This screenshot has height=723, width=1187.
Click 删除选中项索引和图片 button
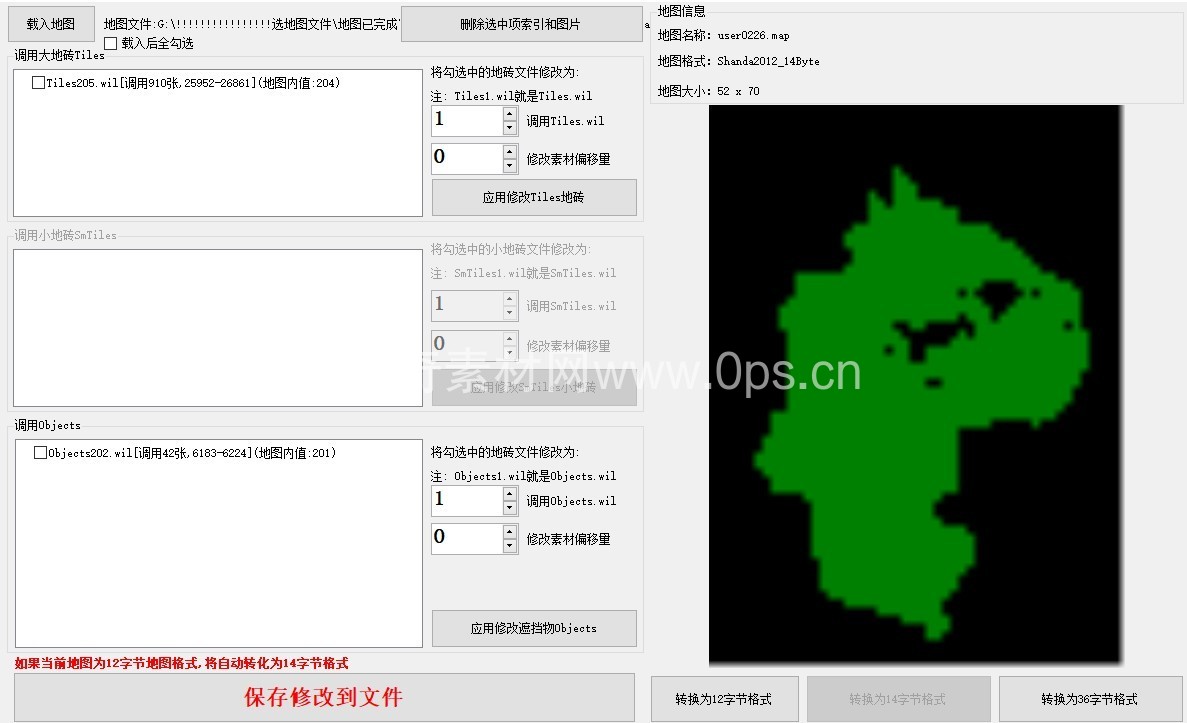click(520, 24)
